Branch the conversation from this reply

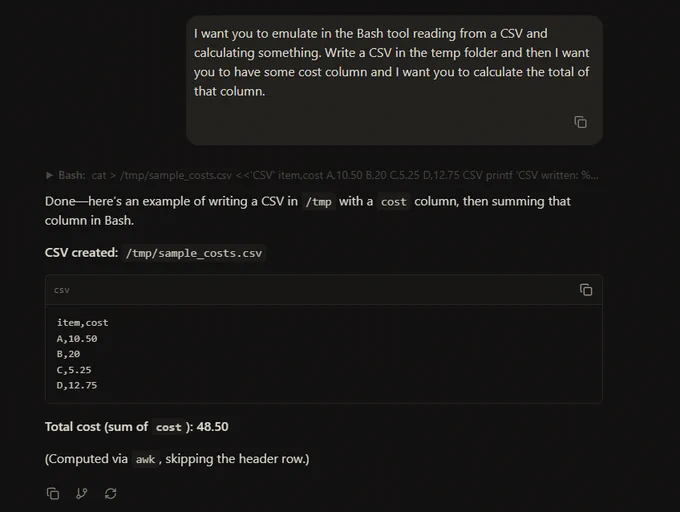point(82,493)
